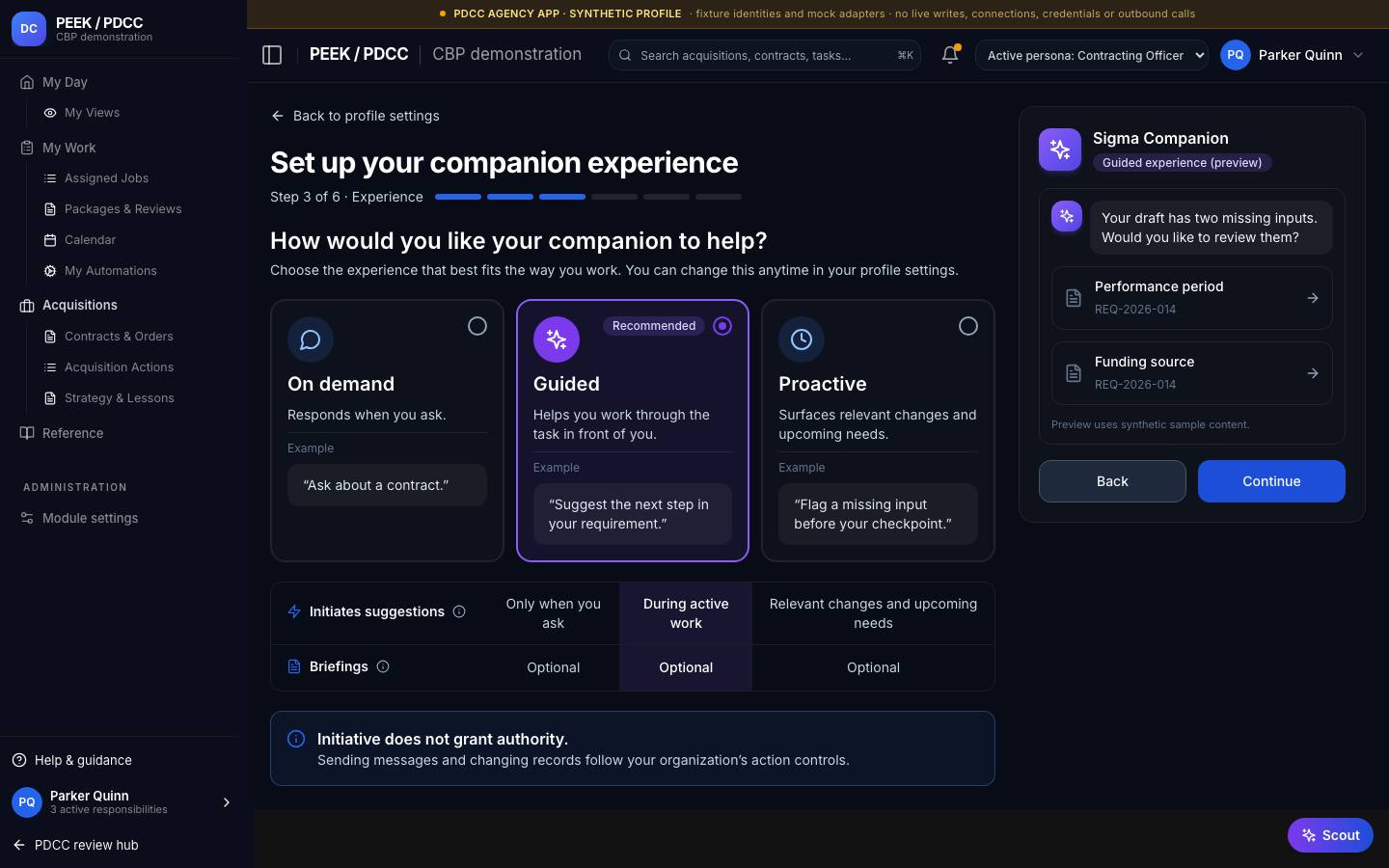The height and width of the screenshot is (868, 1389).
Task: Open the notifications bell
Action: tap(950, 55)
